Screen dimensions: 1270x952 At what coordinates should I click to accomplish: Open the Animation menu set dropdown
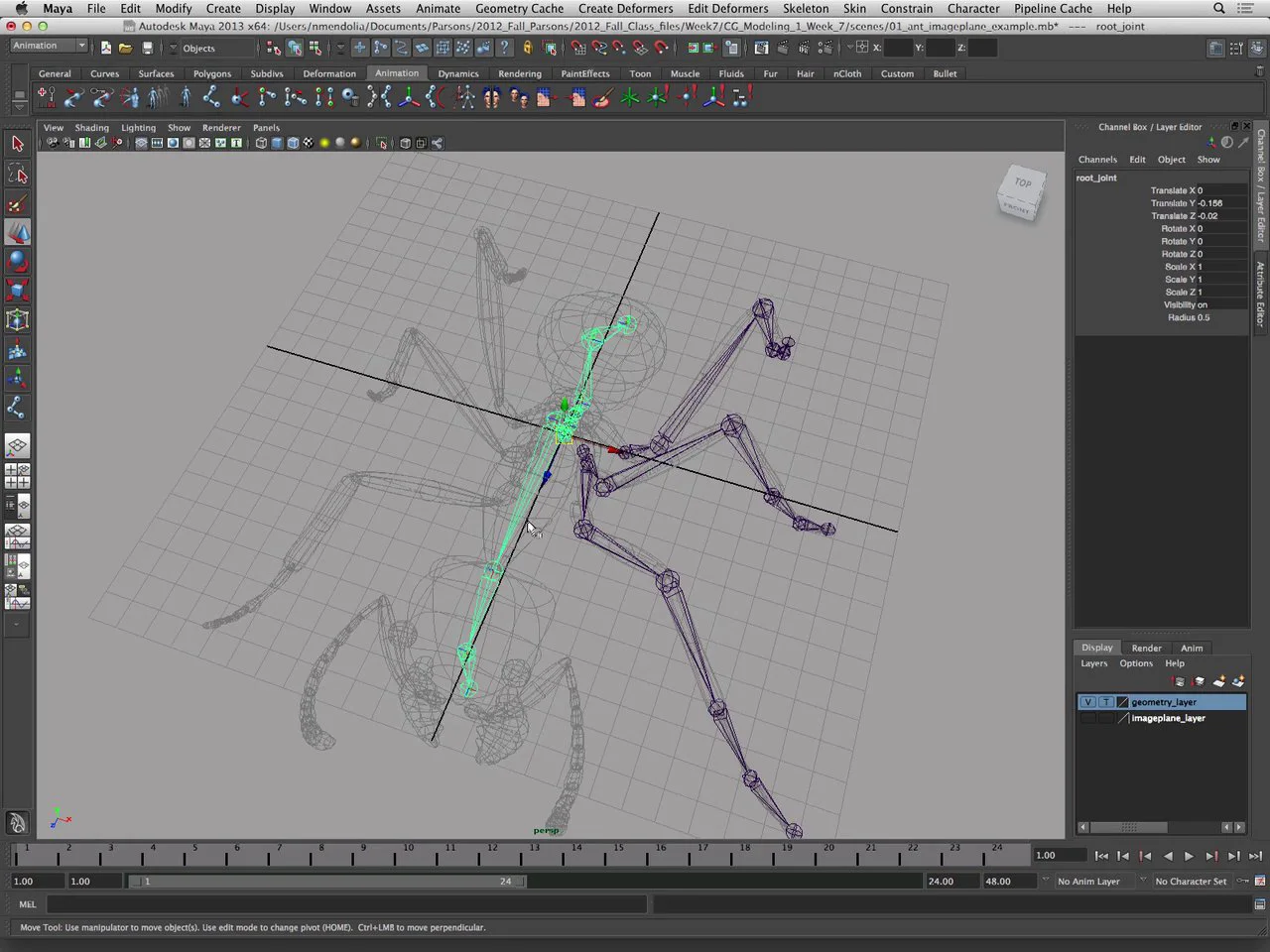pos(48,47)
